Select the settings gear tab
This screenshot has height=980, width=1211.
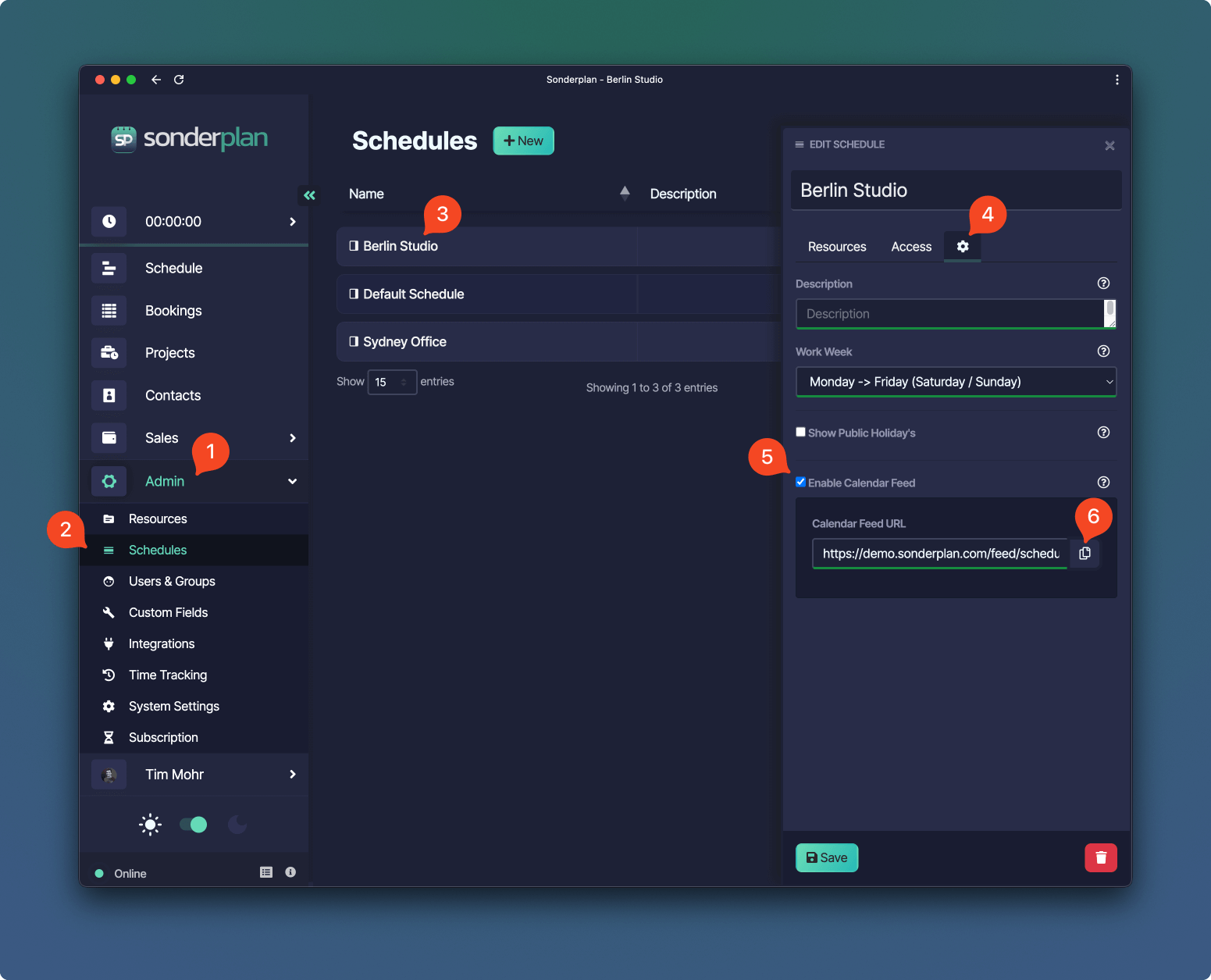point(963,247)
